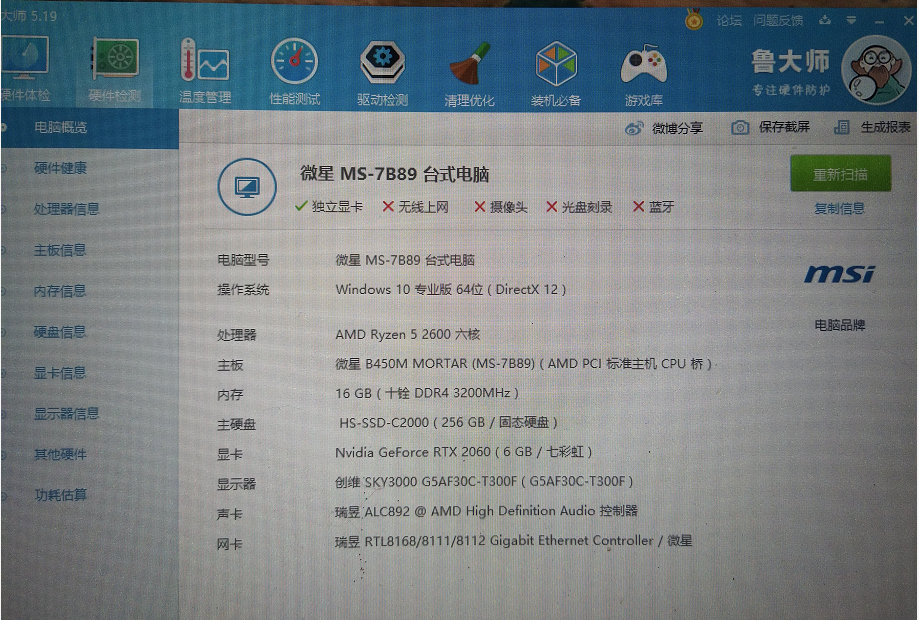Click the 创维 SKY3000 monitor value
Screen dimensions: 919x620
point(484,482)
